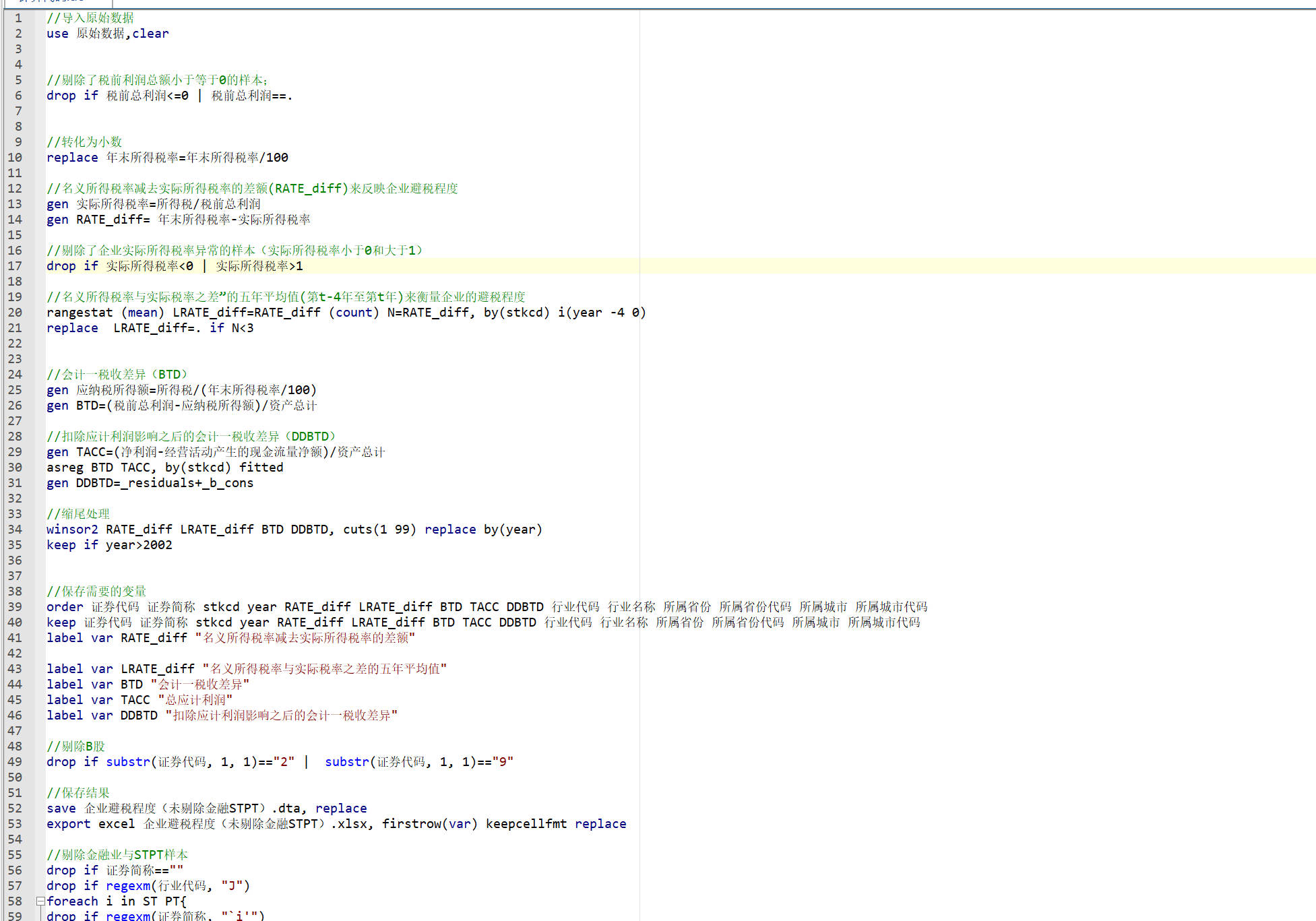Click line number 1 in the gutter
This screenshot has height=921, width=1316.
tap(18, 18)
